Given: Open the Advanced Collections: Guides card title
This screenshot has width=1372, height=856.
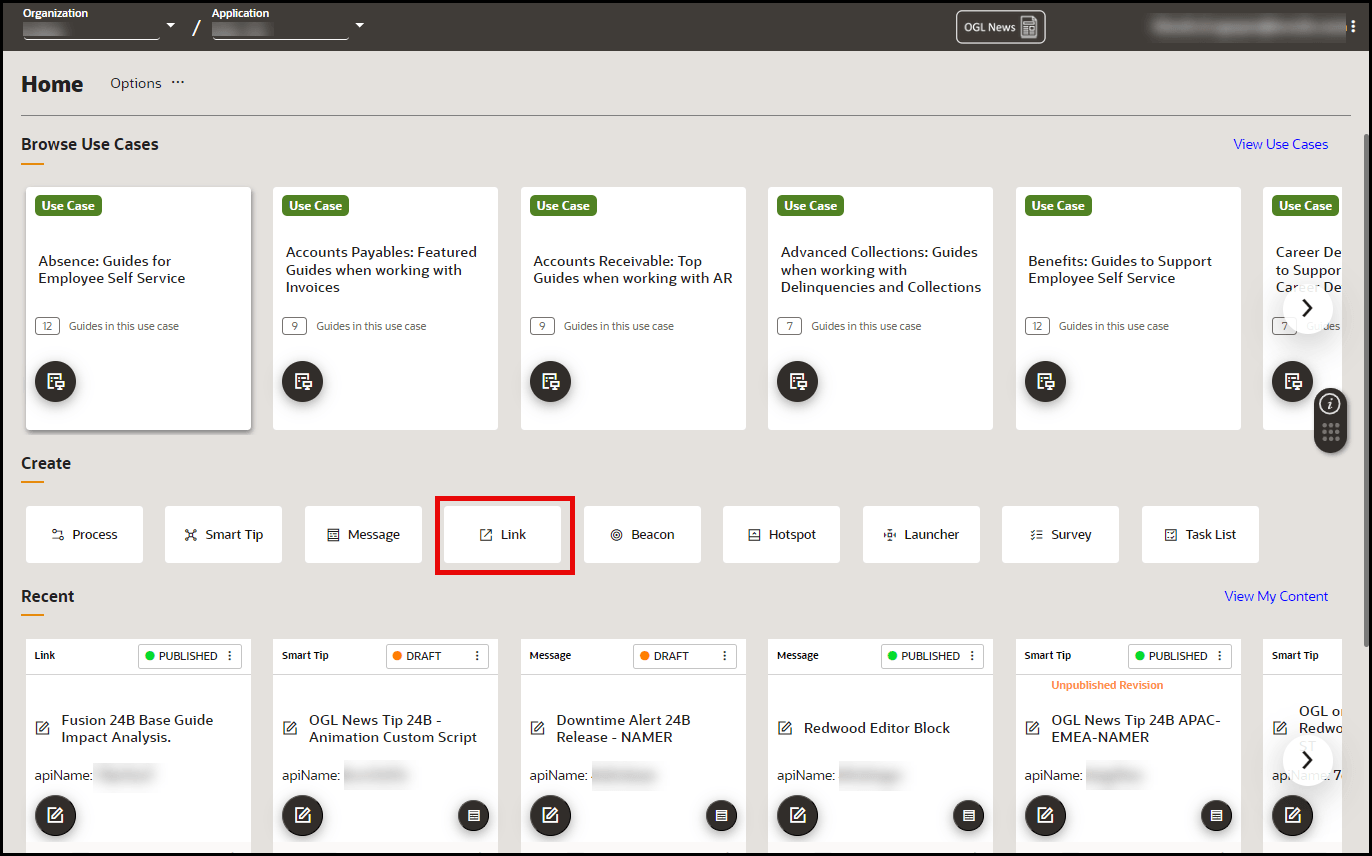Looking at the screenshot, I should 881,270.
